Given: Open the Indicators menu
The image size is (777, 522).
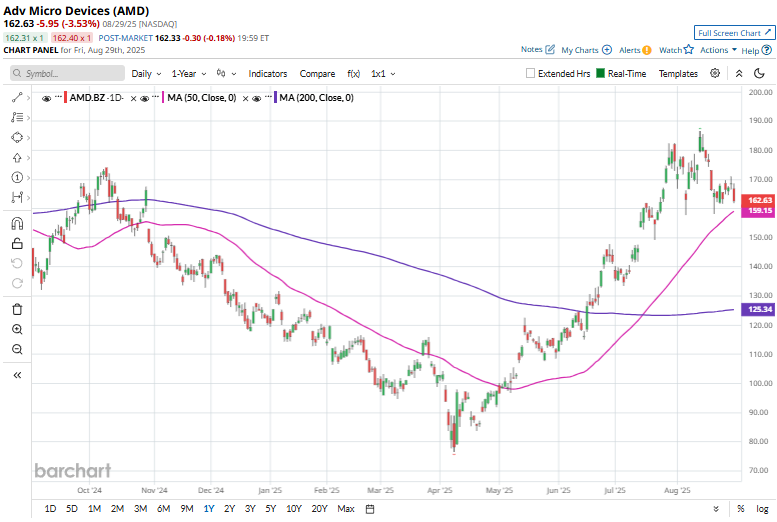Looking at the screenshot, I should [268, 73].
